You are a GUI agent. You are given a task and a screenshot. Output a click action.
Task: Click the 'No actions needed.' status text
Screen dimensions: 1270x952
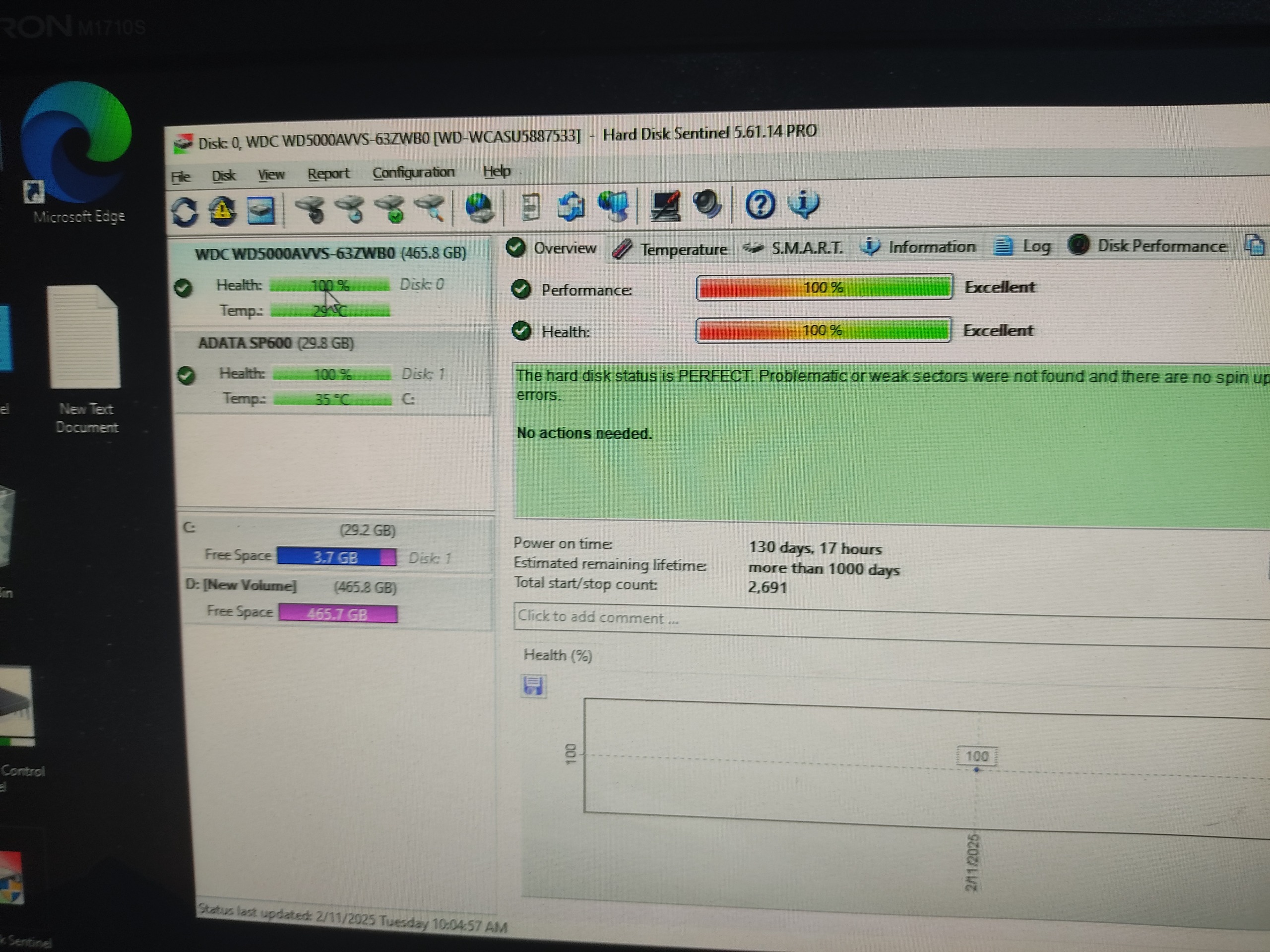click(x=584, y=433)
